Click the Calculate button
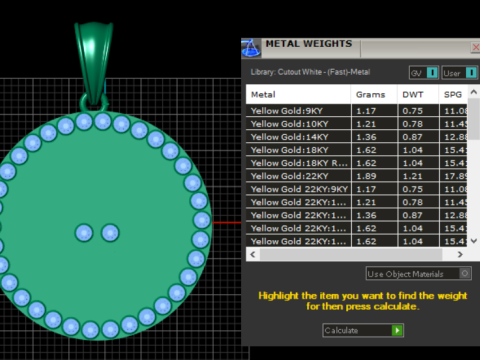The image size is (480, 360). click(x=363, y=330)
